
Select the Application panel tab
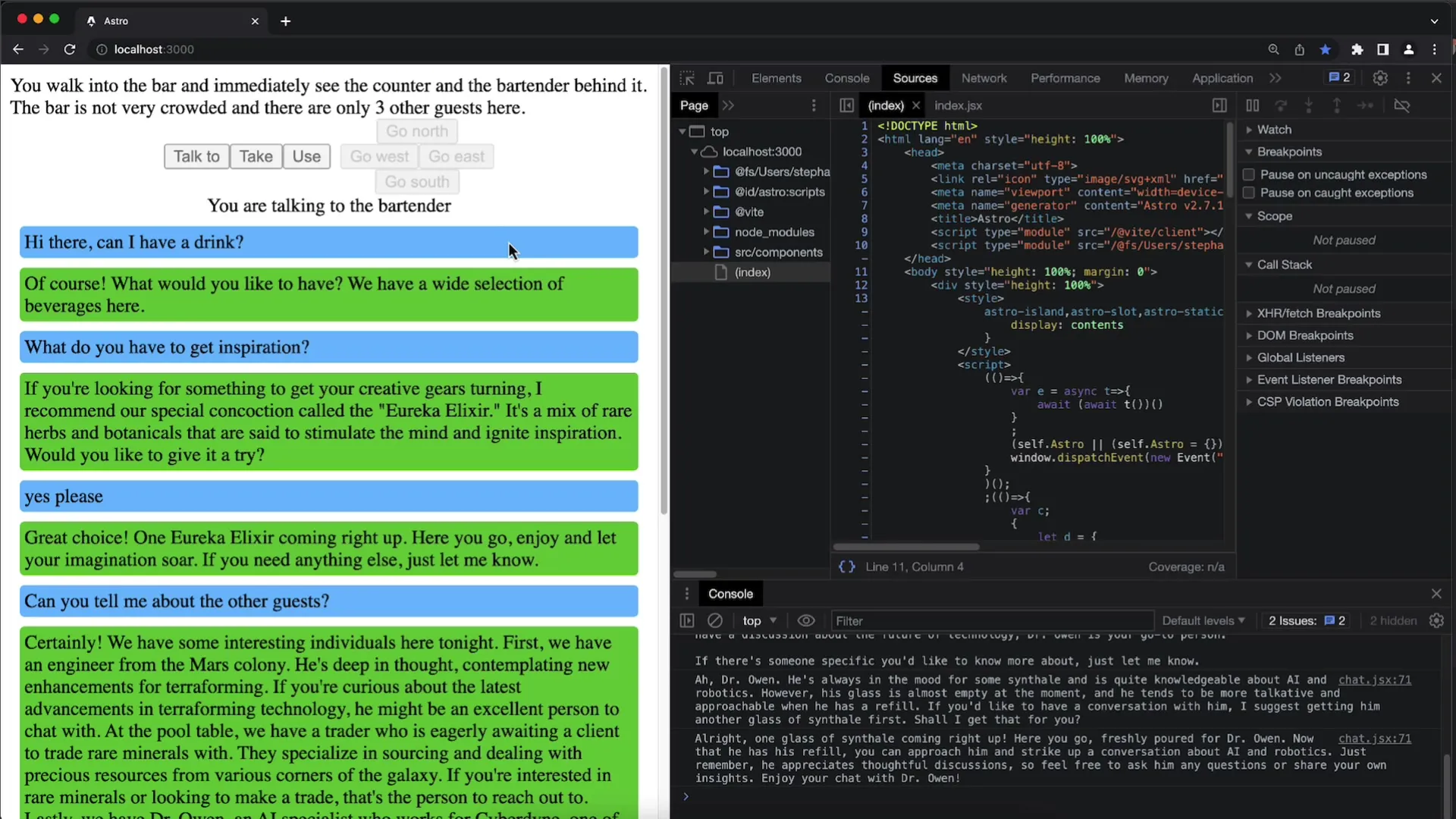(x=1222, y=78)
